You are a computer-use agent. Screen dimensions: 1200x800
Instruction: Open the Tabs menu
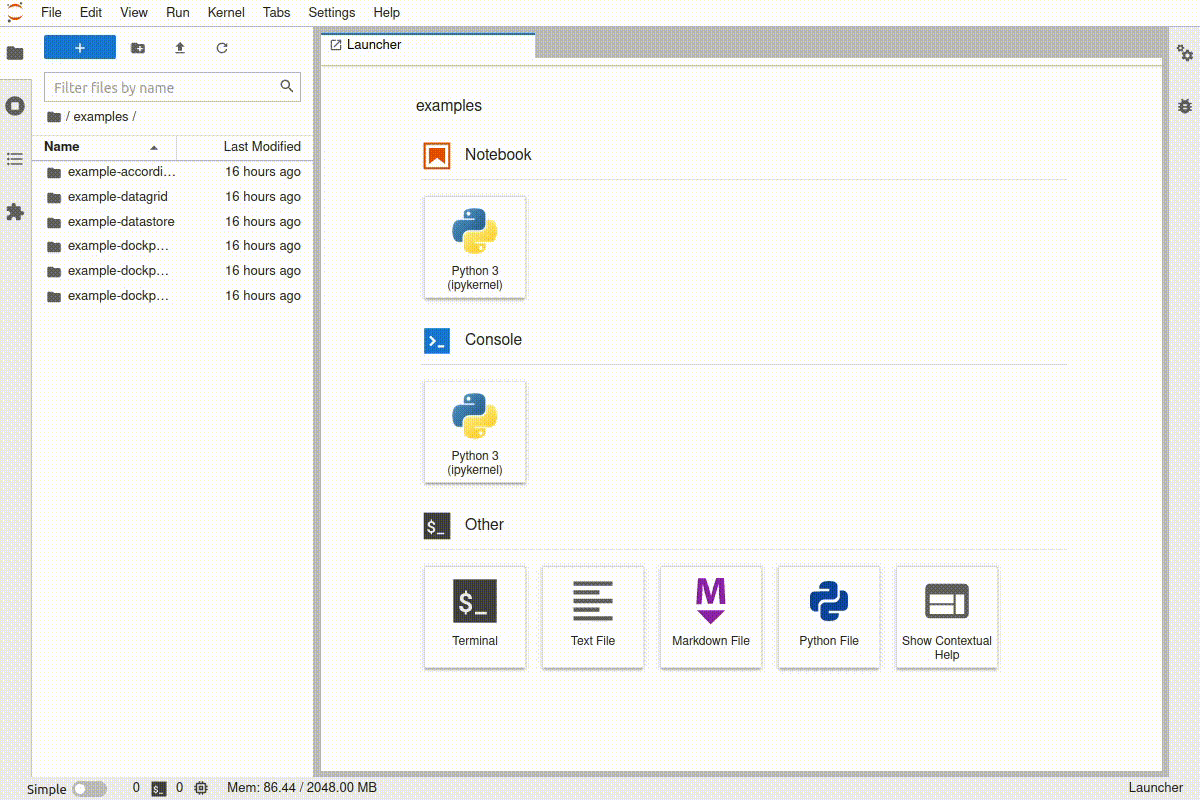277,12
